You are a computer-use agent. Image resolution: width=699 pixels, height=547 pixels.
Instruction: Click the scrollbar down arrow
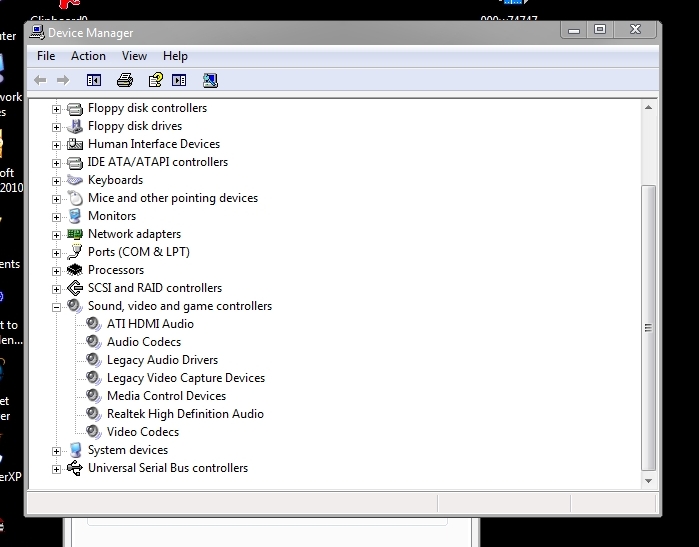(648, 481)
